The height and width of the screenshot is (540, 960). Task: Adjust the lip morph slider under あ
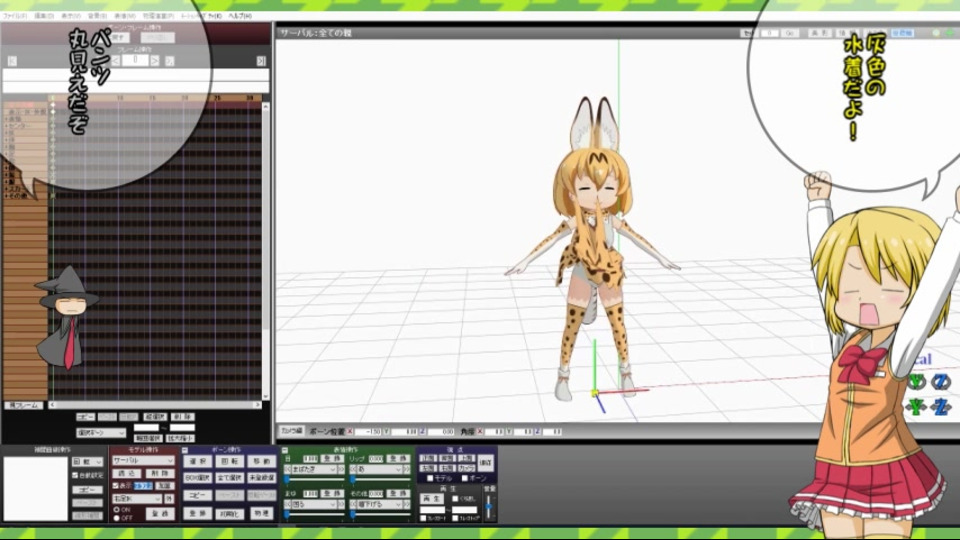click(x=380, y=480)
